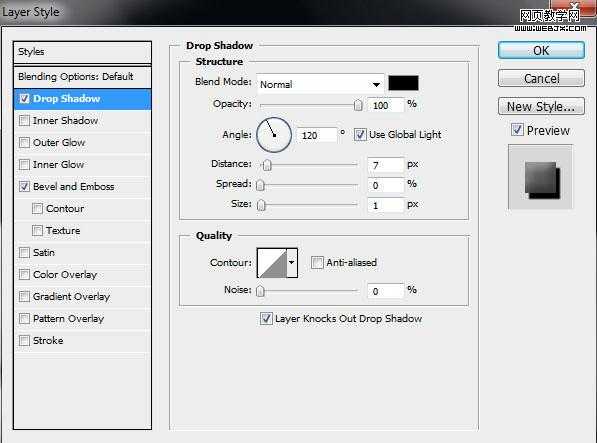Enable the Satin checkbox

[x=24, y=253]
